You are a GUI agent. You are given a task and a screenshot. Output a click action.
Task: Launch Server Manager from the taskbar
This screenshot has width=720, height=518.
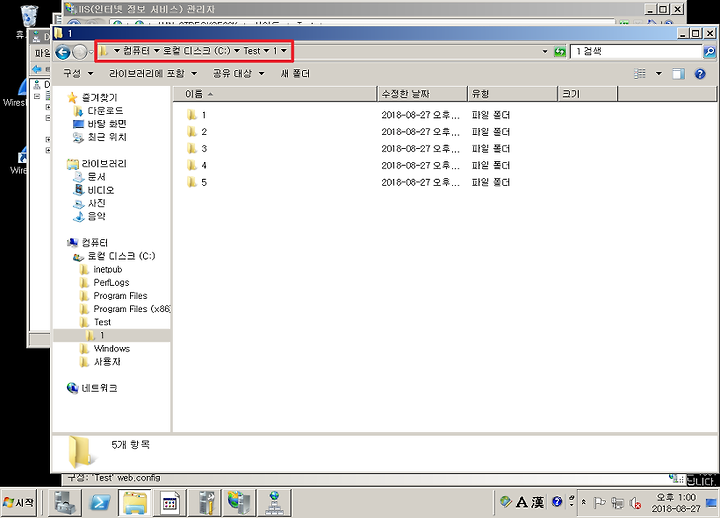[65, 503]
